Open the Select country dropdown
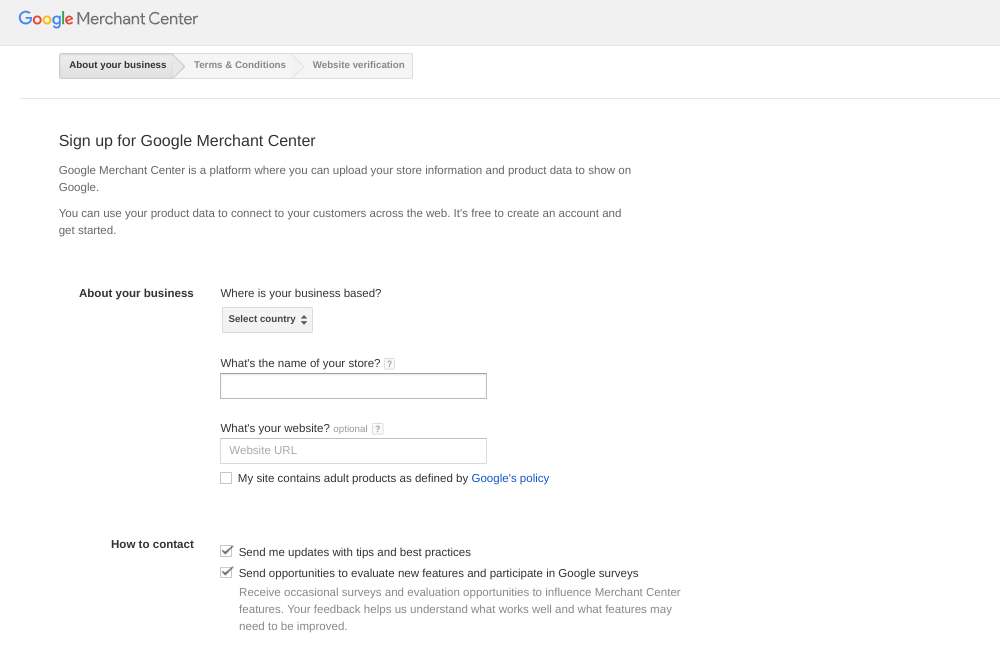The width and height of the screenshot is (1000, 649). (x=267, y=319)
